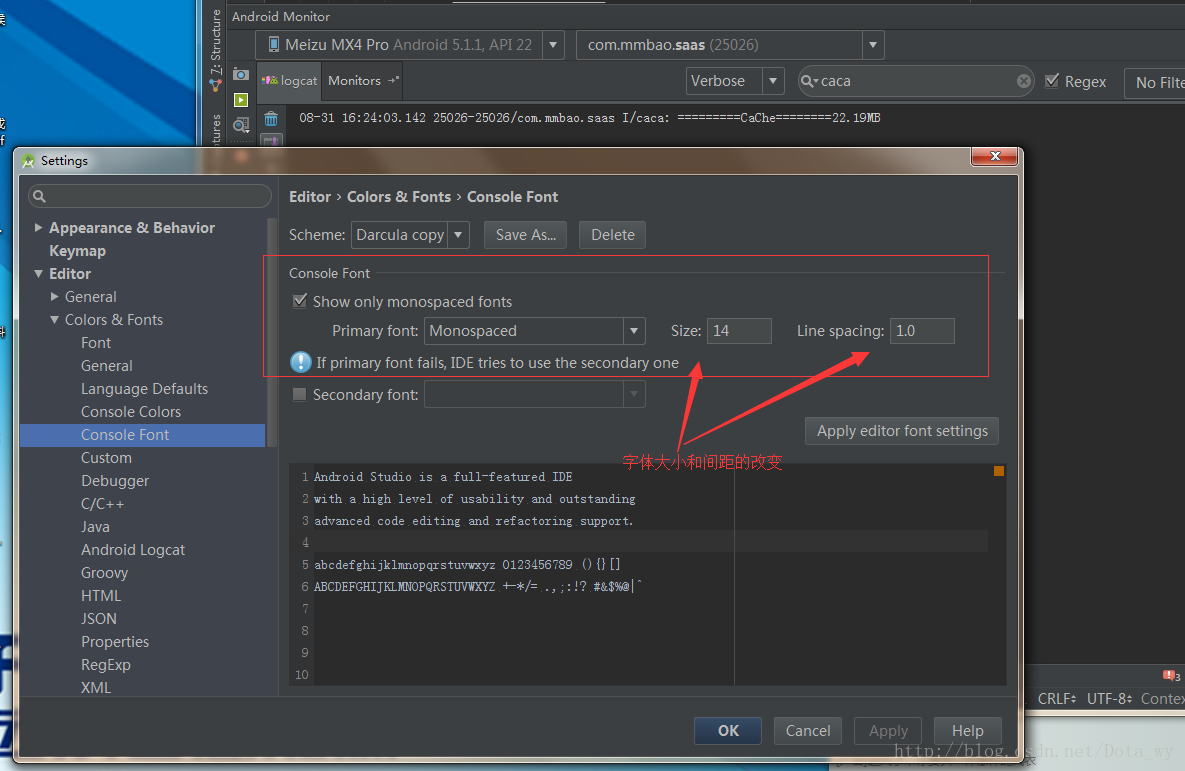Confirm settings with OK button
This screenshot has width=1185, height=771.
click(729, 731)
